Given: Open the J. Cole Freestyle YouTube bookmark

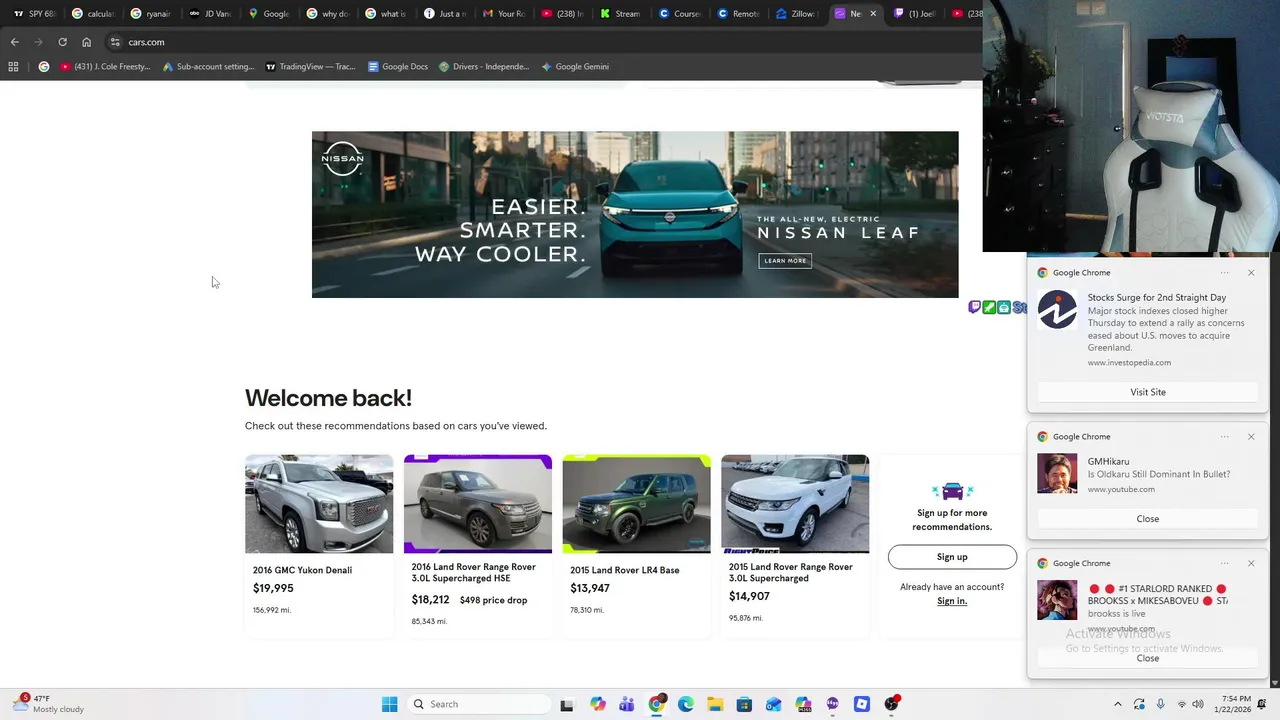Looking at the screenshot, I should pos(105,67).
